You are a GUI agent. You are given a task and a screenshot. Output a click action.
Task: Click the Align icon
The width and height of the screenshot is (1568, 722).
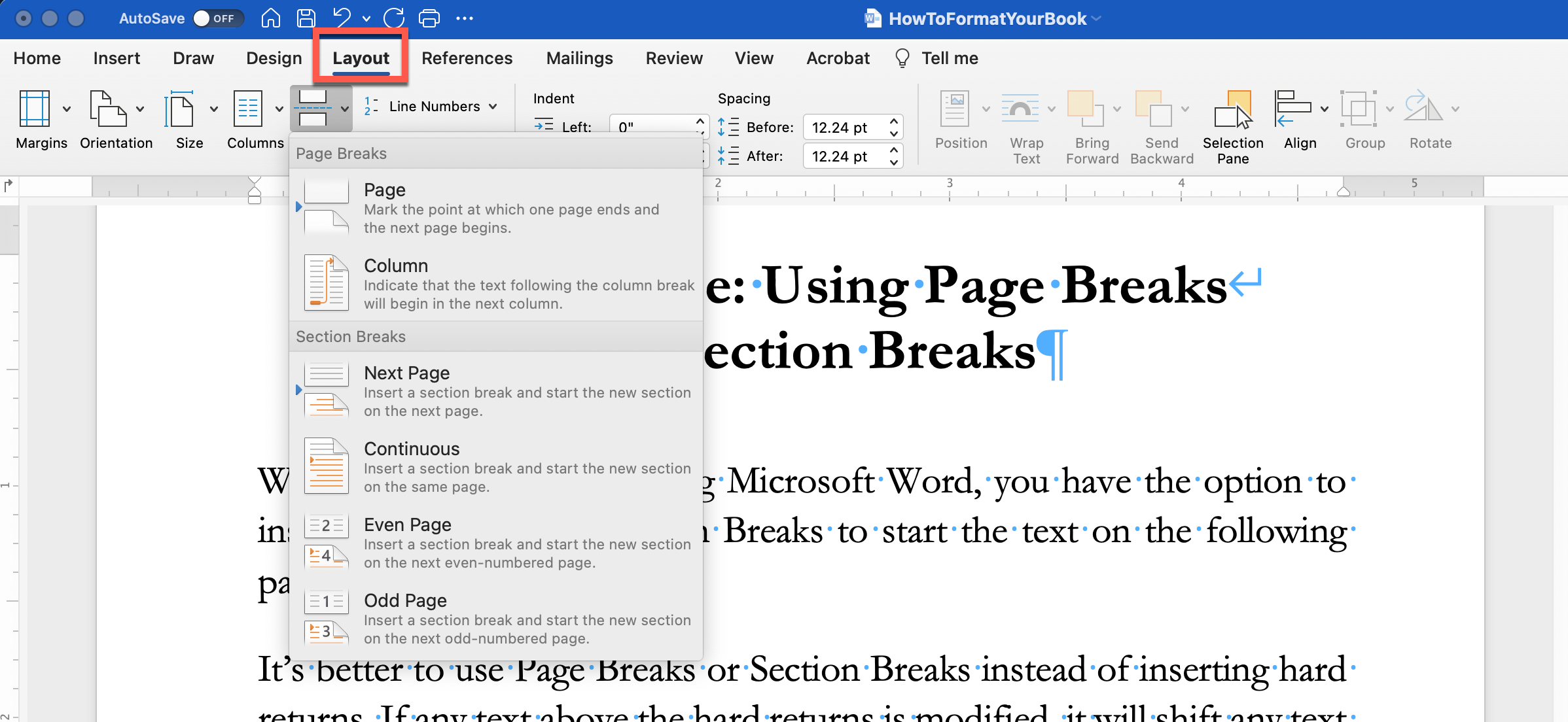click(1293, 109)
